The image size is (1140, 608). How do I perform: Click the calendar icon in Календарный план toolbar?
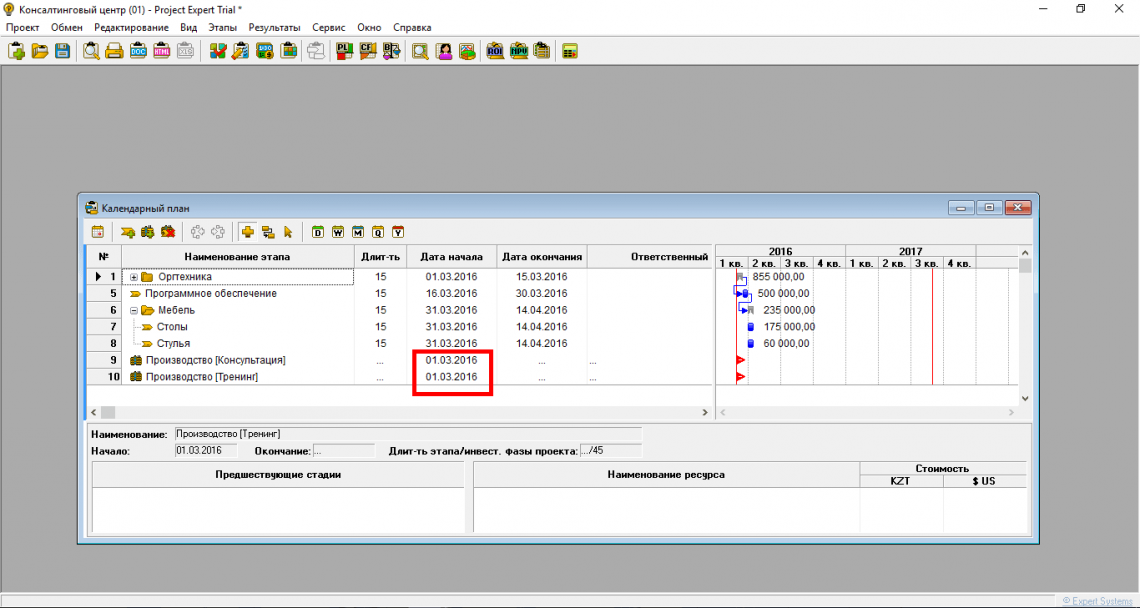98,232
